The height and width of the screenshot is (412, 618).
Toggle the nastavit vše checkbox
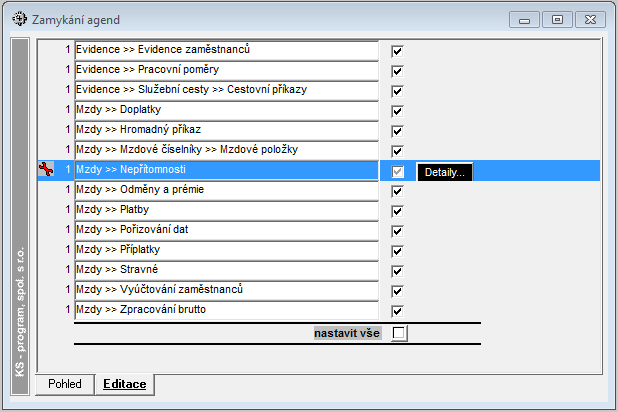pyautogui.click(x=399, y=333)
